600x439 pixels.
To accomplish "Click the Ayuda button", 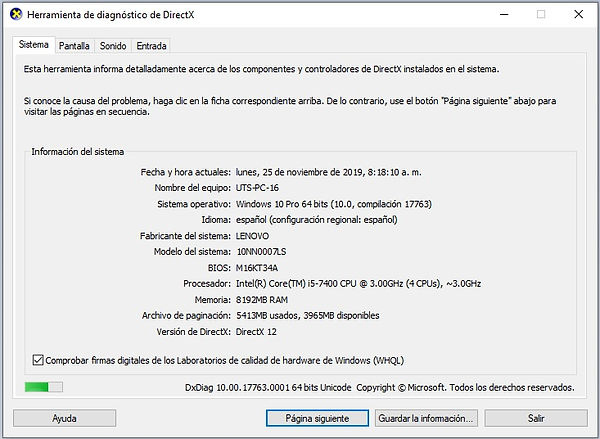I will pos(64,418).
